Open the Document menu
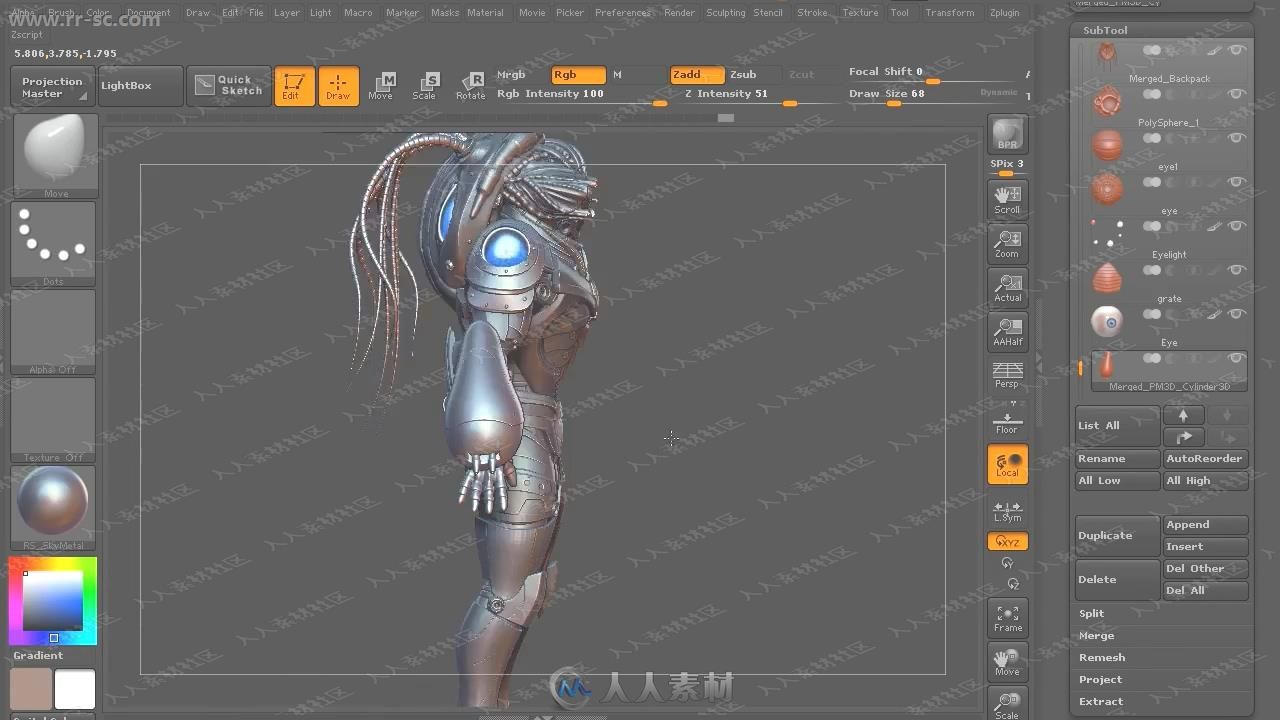This screenshot has height=720, width=1280. [148, 13]
